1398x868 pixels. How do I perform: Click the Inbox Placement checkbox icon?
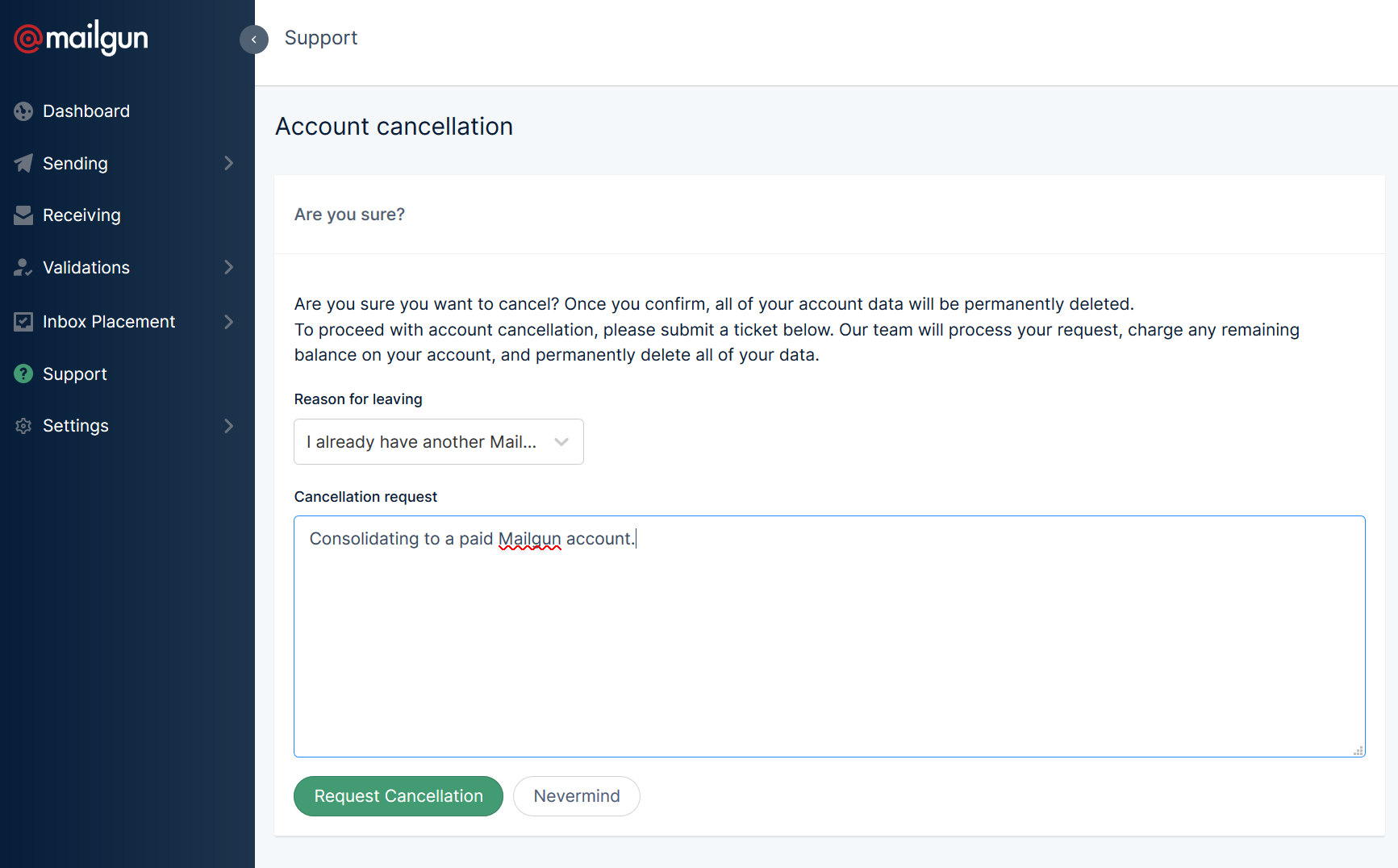[x=23, y=322]
